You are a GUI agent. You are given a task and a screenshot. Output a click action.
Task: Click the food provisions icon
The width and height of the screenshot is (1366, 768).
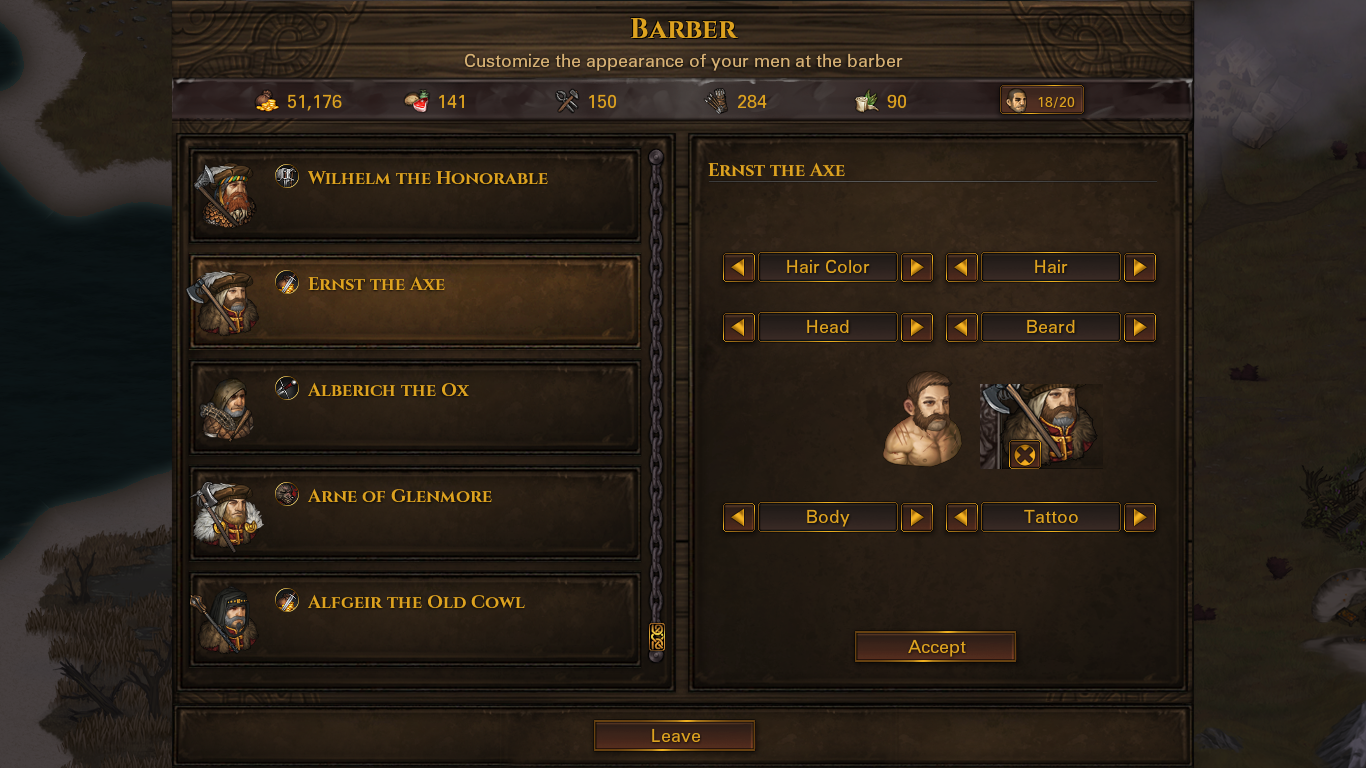[416, 101]
